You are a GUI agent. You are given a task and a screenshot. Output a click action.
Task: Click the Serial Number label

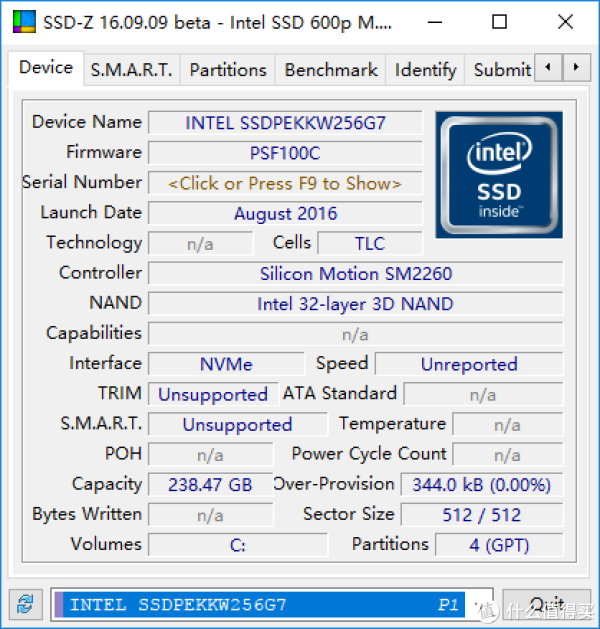(x=82, y=182)
